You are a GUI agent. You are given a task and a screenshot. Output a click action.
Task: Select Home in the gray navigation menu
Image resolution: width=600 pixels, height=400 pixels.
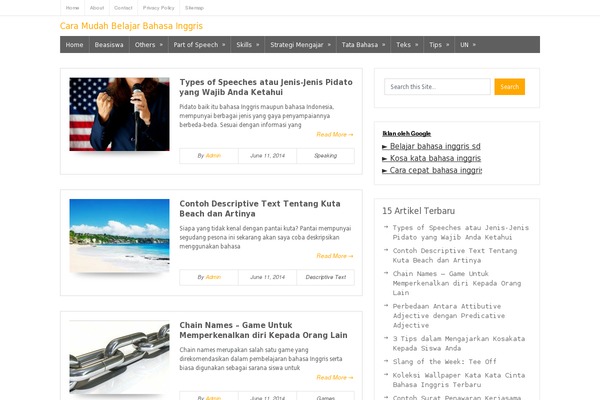coord(74,45)
